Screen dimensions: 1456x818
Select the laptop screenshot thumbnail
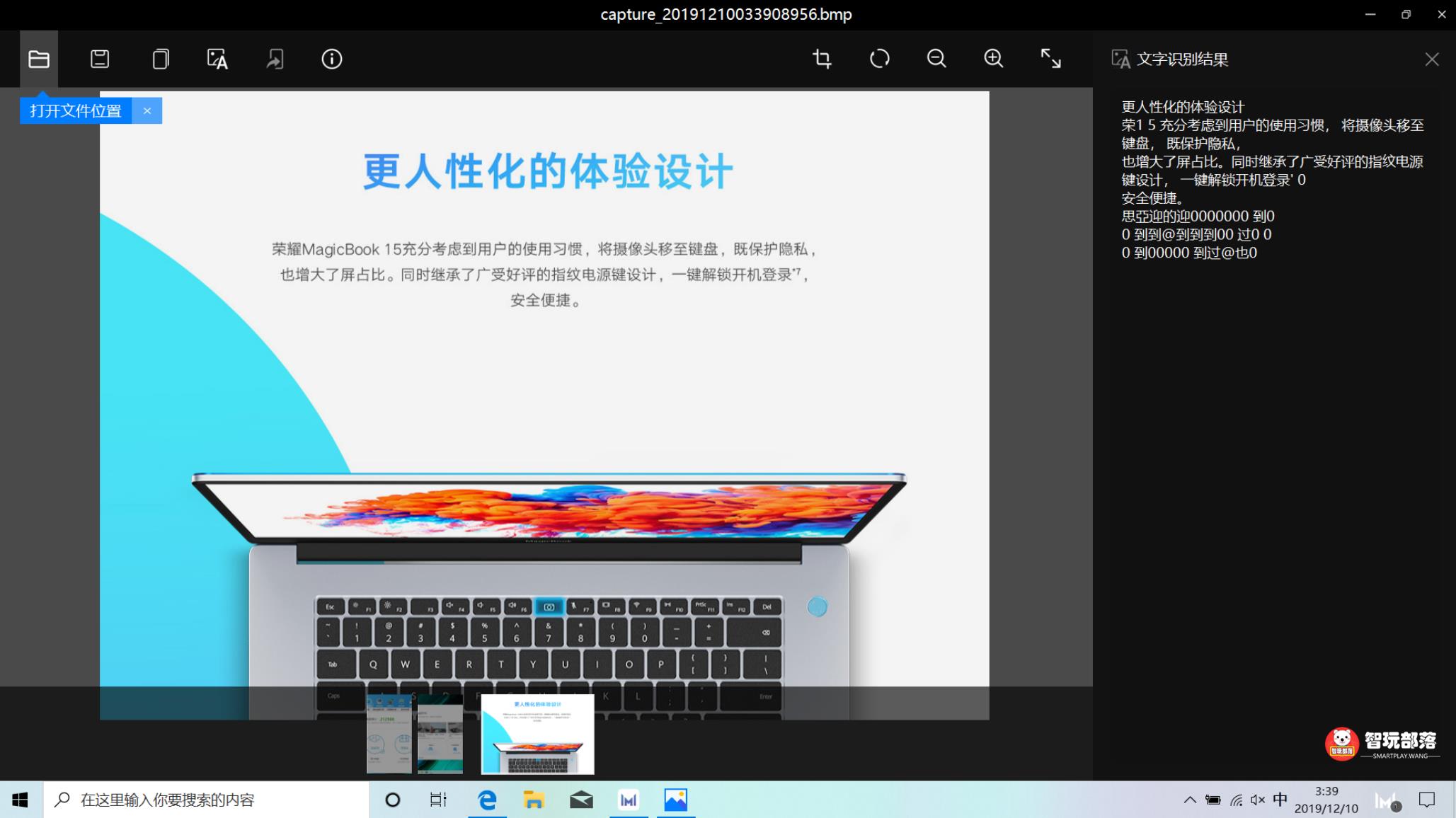(x=537, y=735)
